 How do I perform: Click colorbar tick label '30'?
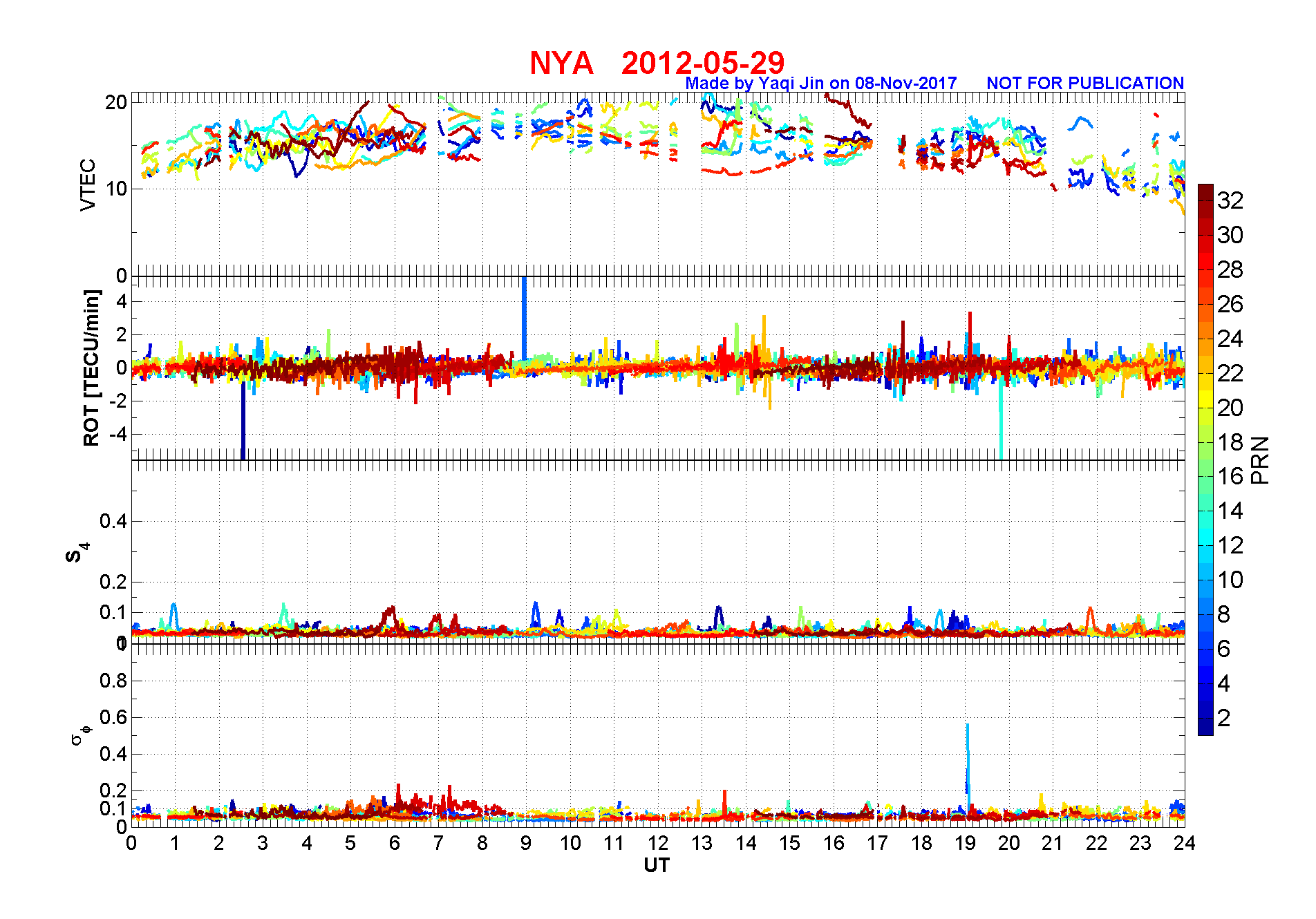click(1230, 235)
